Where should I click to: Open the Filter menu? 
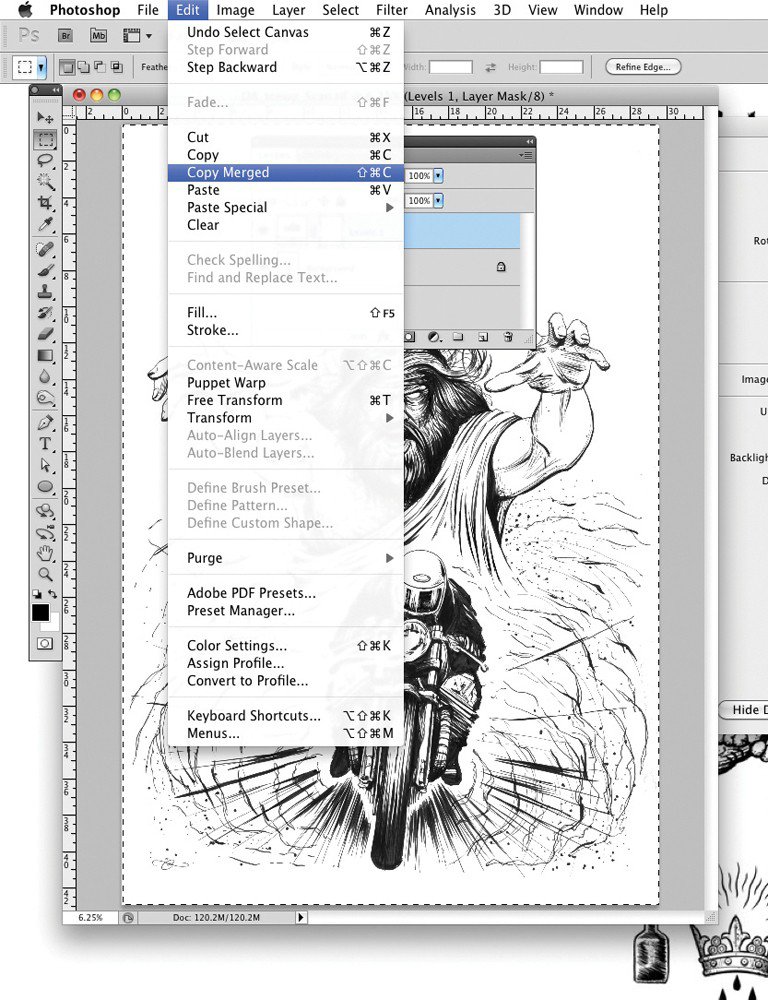(x=392, y=10)
